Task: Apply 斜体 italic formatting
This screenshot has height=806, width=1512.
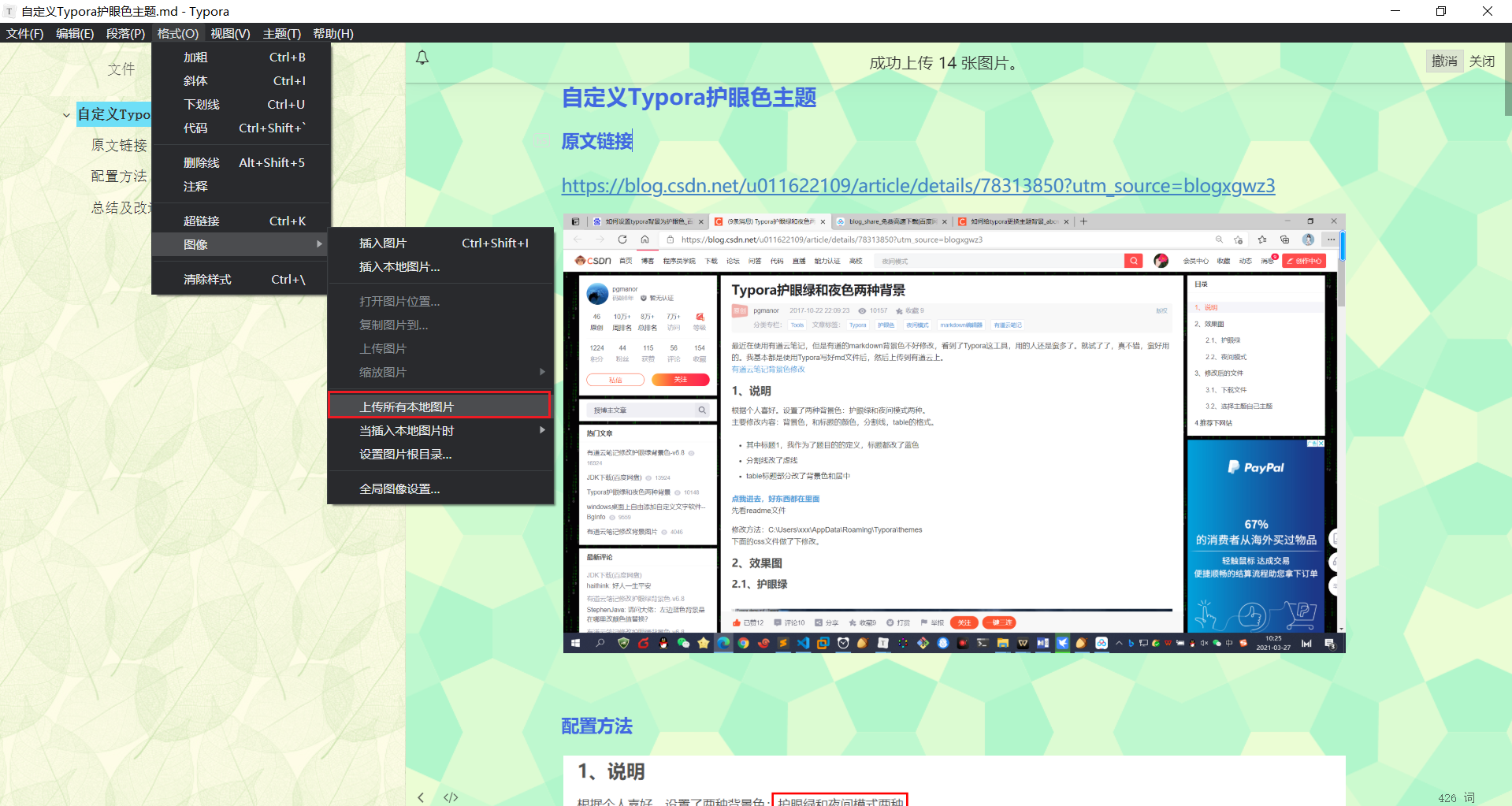Action: click(x=241, y=81)
